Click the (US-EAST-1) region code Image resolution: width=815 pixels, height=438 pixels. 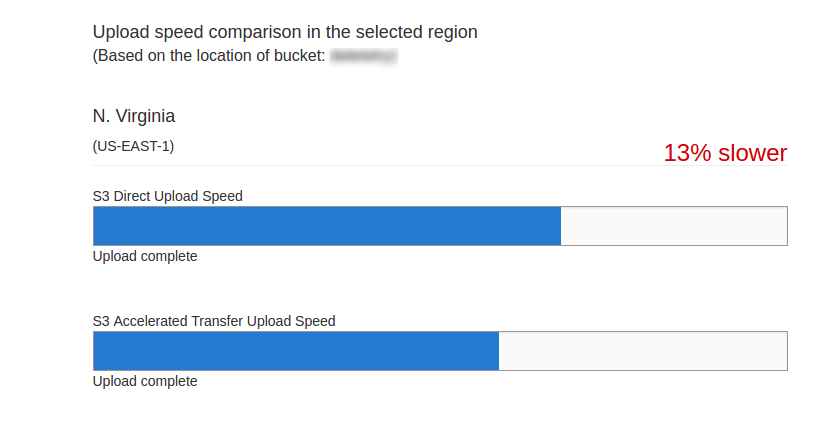133,146
